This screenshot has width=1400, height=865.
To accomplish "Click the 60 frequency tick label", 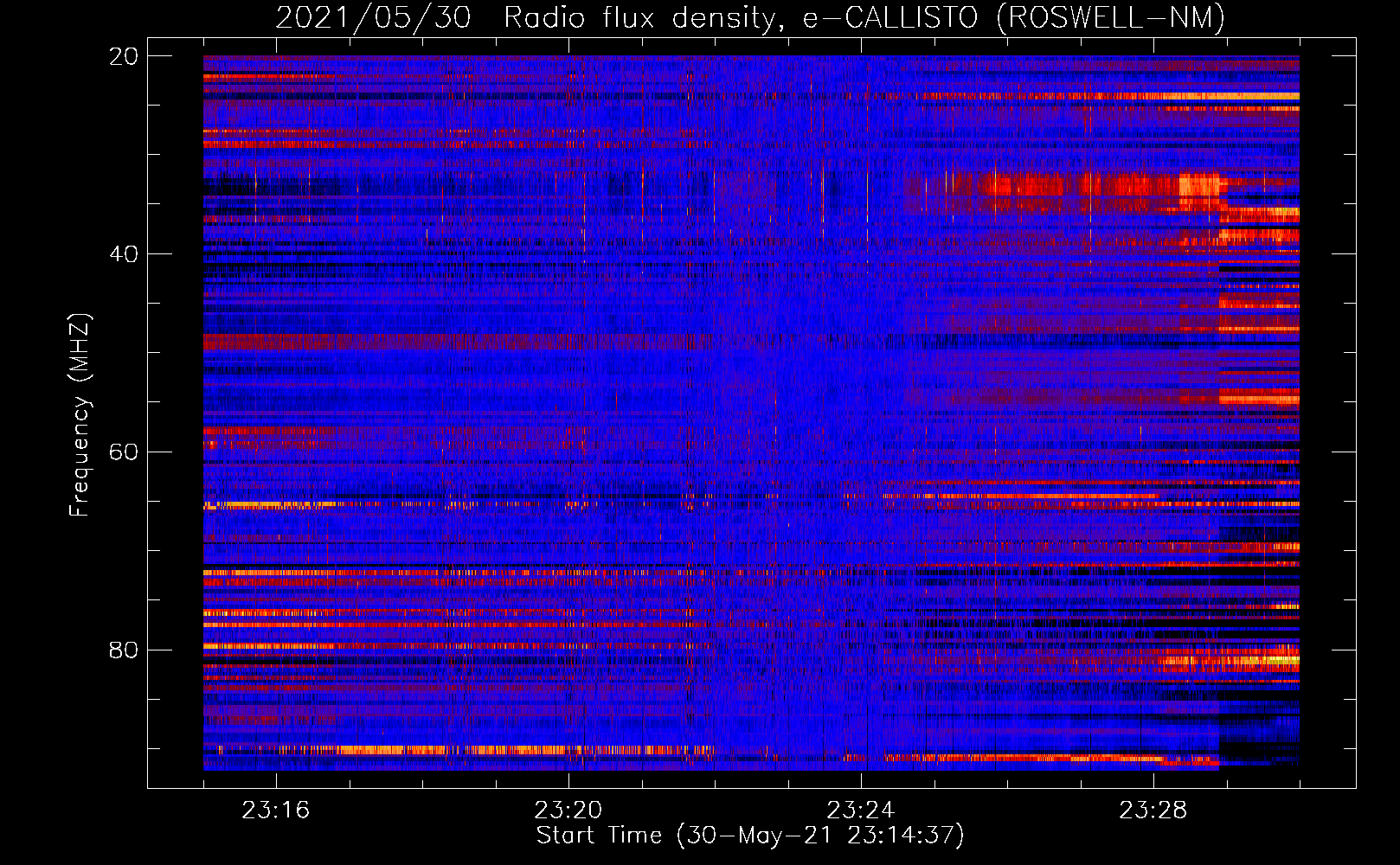I will pyautogui.click(x=124, y=452).
